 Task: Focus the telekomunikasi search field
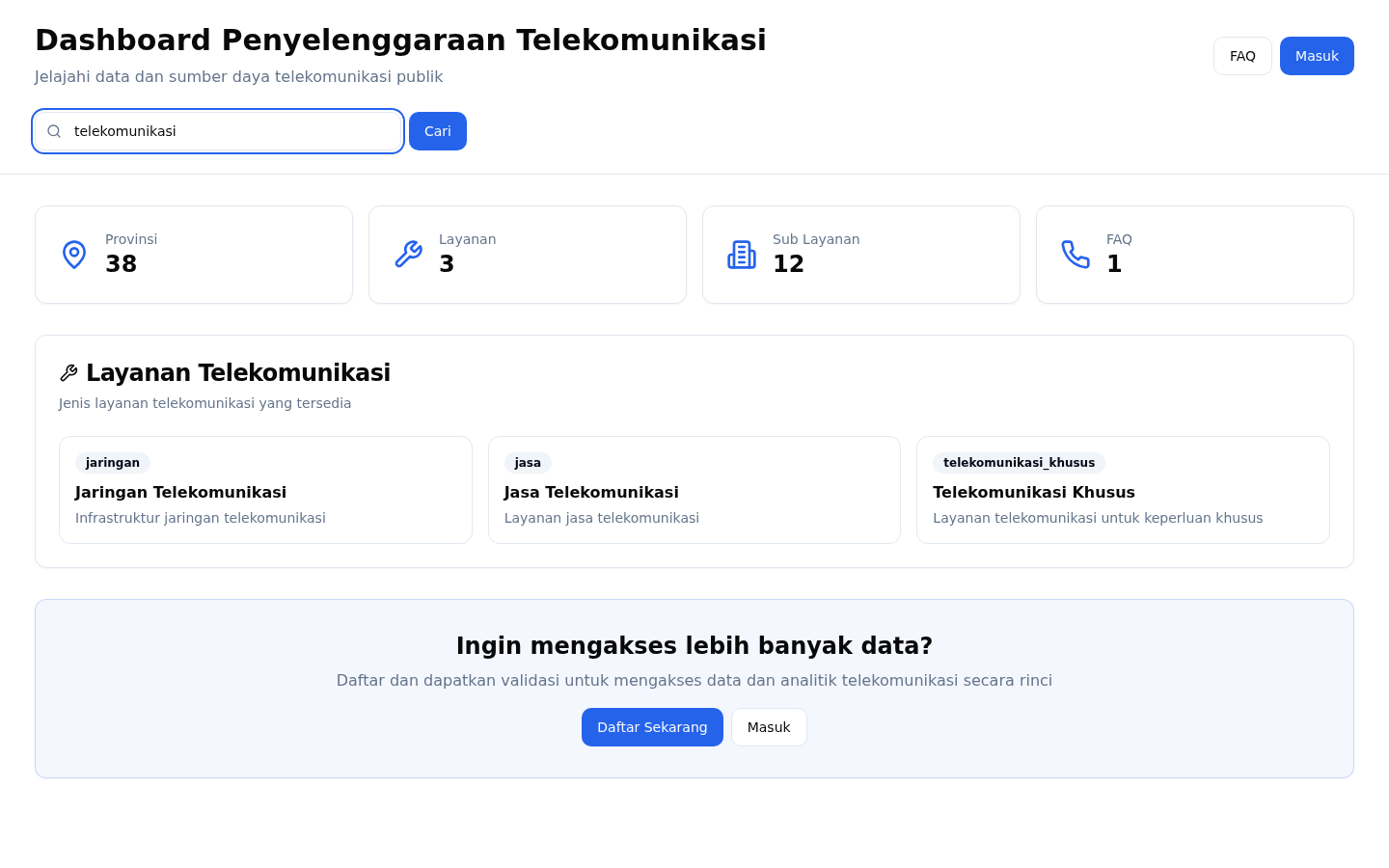tap(218, 131)
